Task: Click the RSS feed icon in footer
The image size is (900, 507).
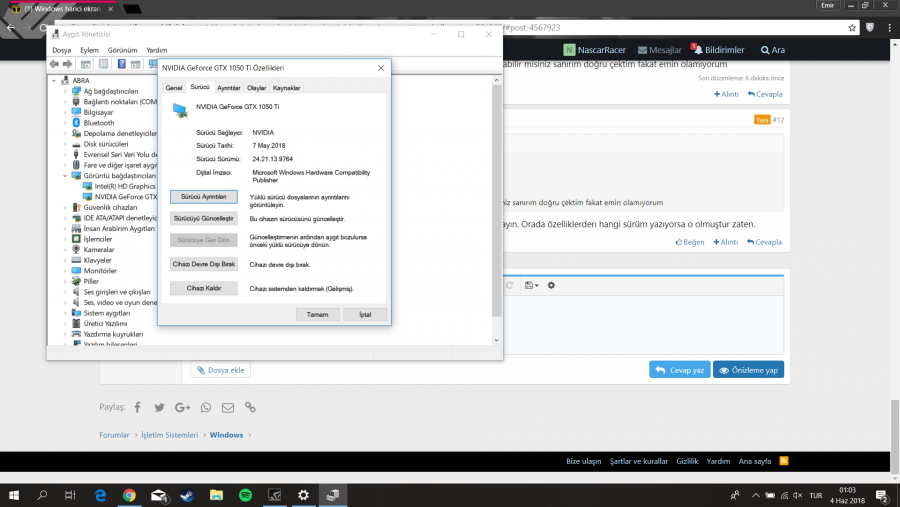Action: (x=784, y=460)
